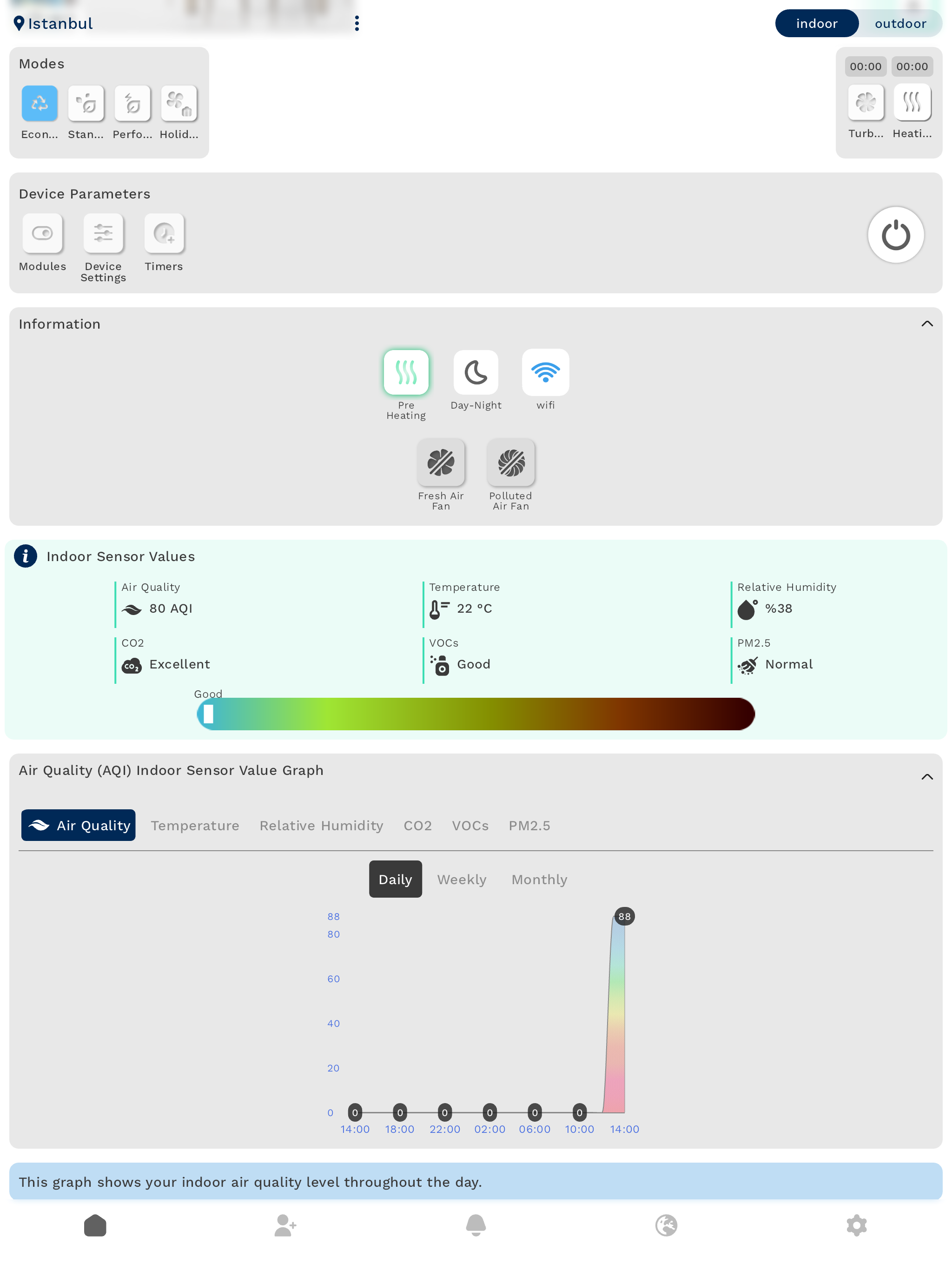This screenshot has width=952, height=1270.
Task: Activate the Heating icon
Action: (912, 102)
